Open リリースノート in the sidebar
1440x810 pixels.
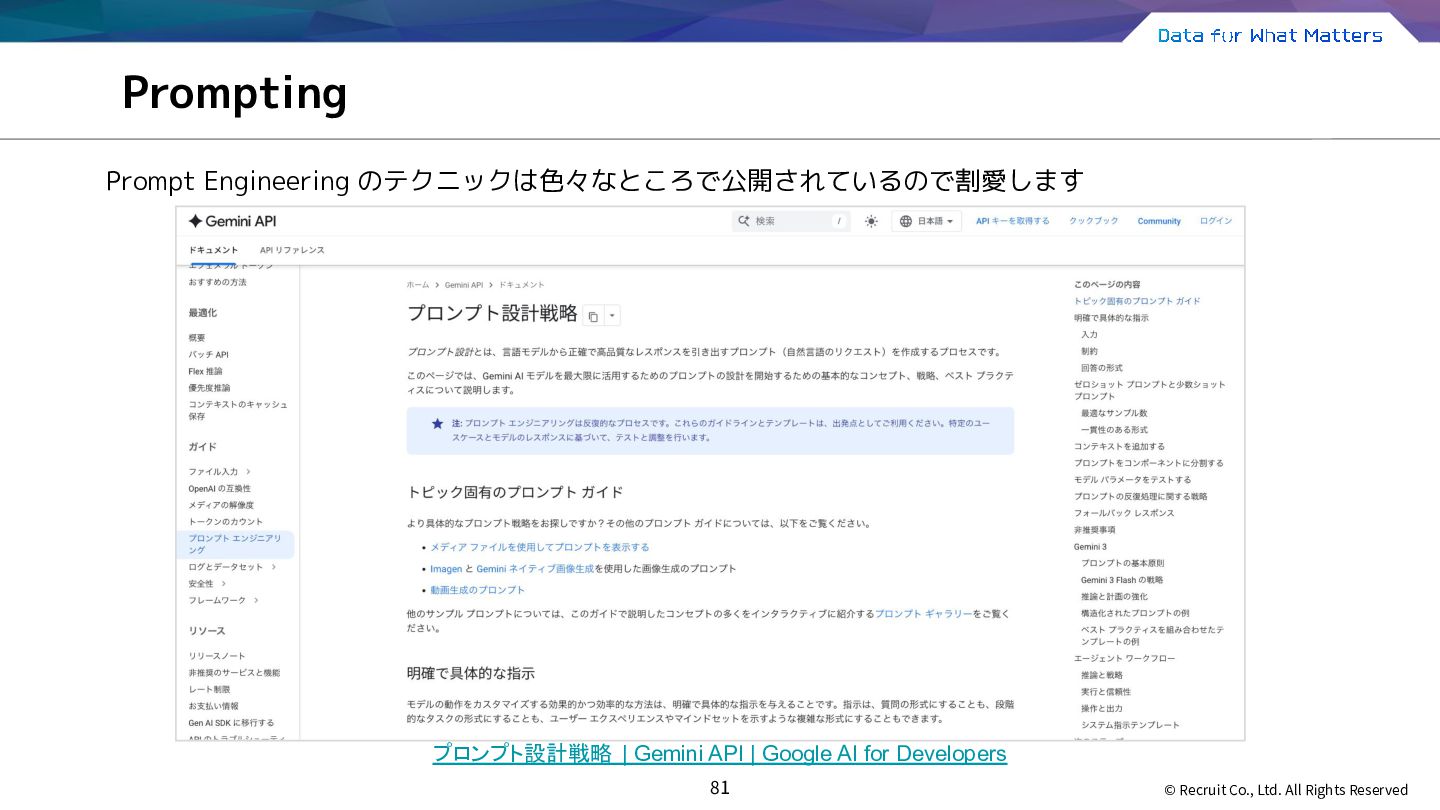click(x=217, y=656)
